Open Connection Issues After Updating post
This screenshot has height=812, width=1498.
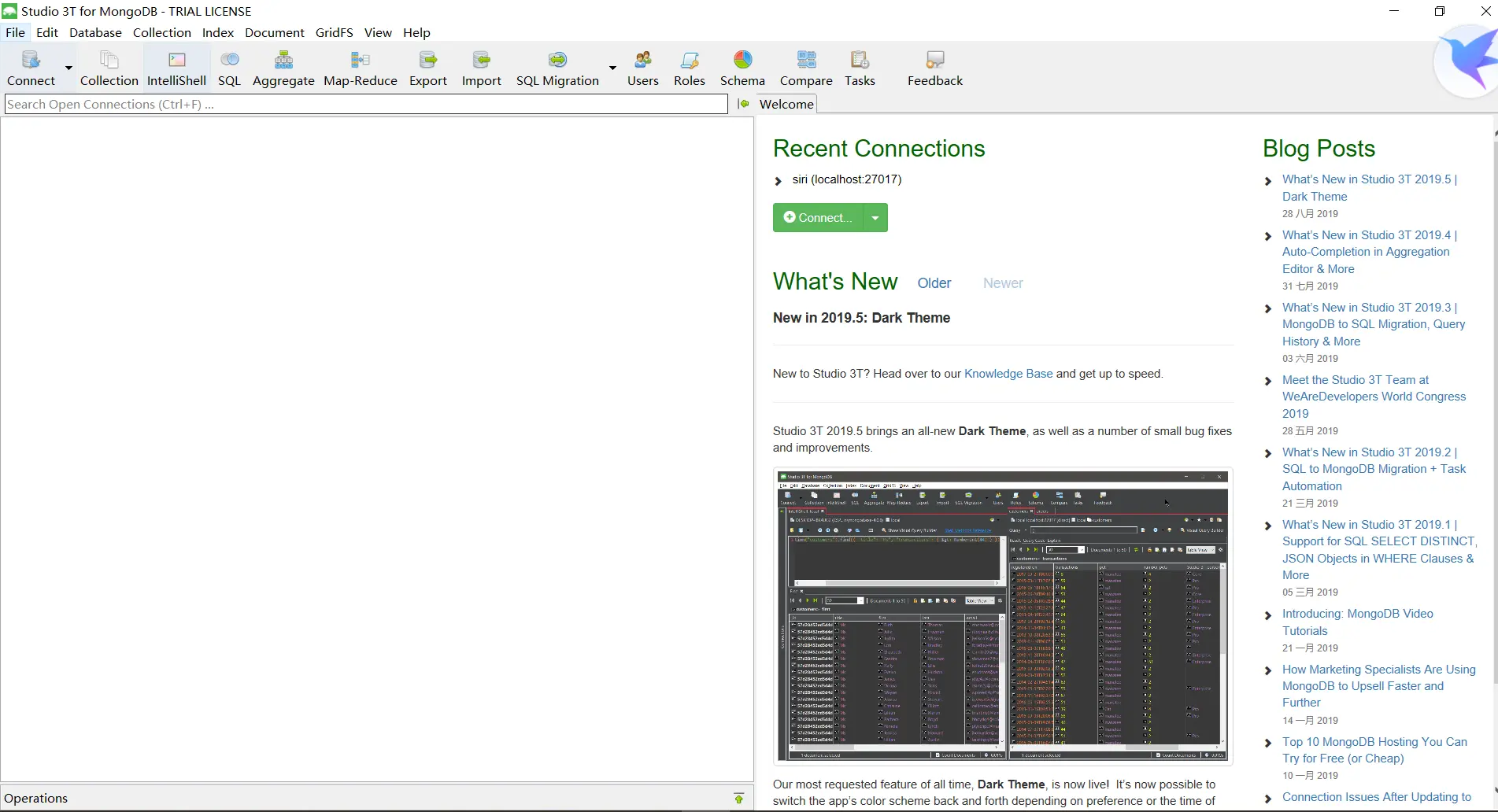[1377, 797]
